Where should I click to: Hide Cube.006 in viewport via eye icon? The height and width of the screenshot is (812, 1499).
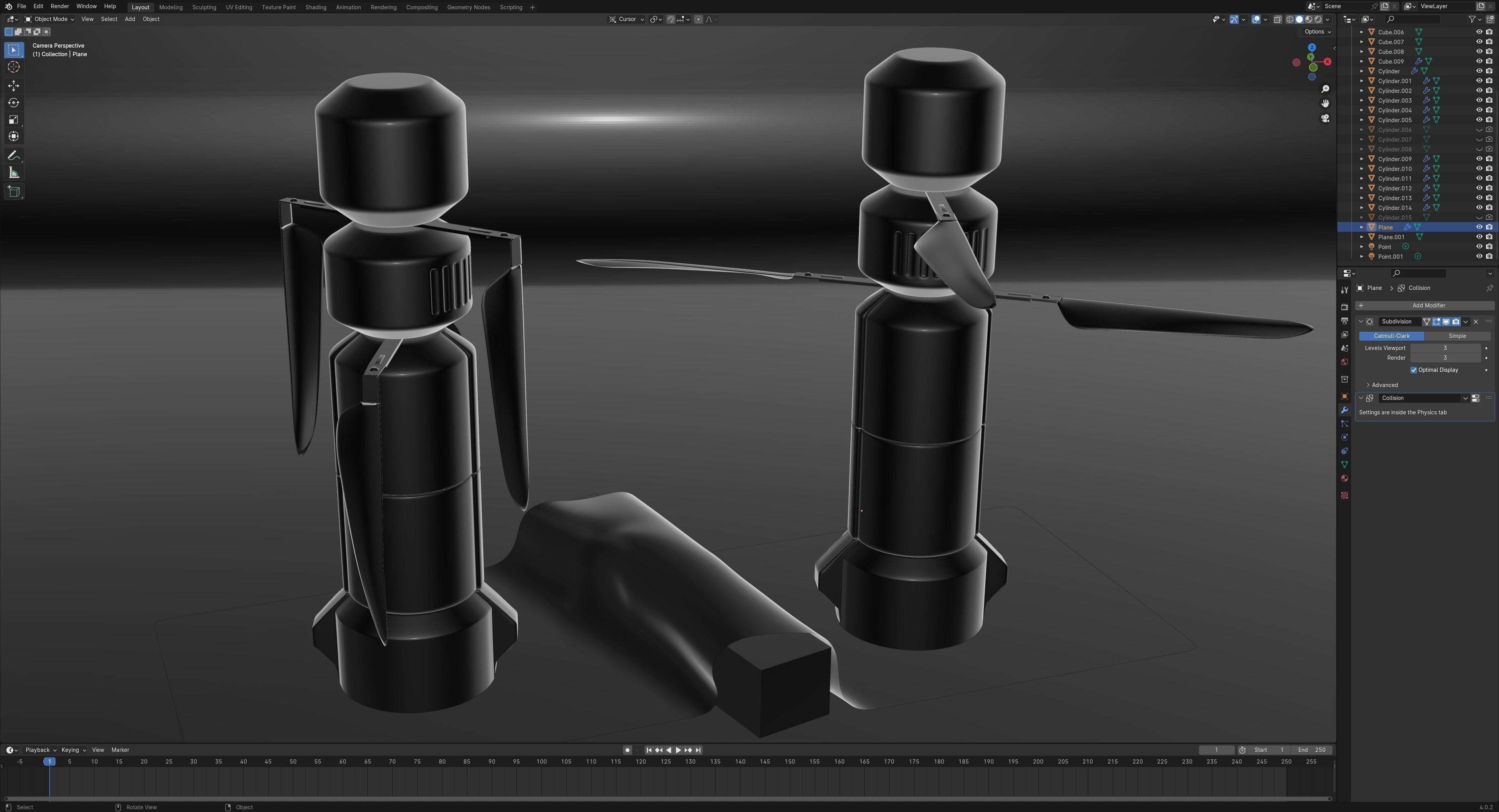pyautogui.click(x=1479, y=32)
